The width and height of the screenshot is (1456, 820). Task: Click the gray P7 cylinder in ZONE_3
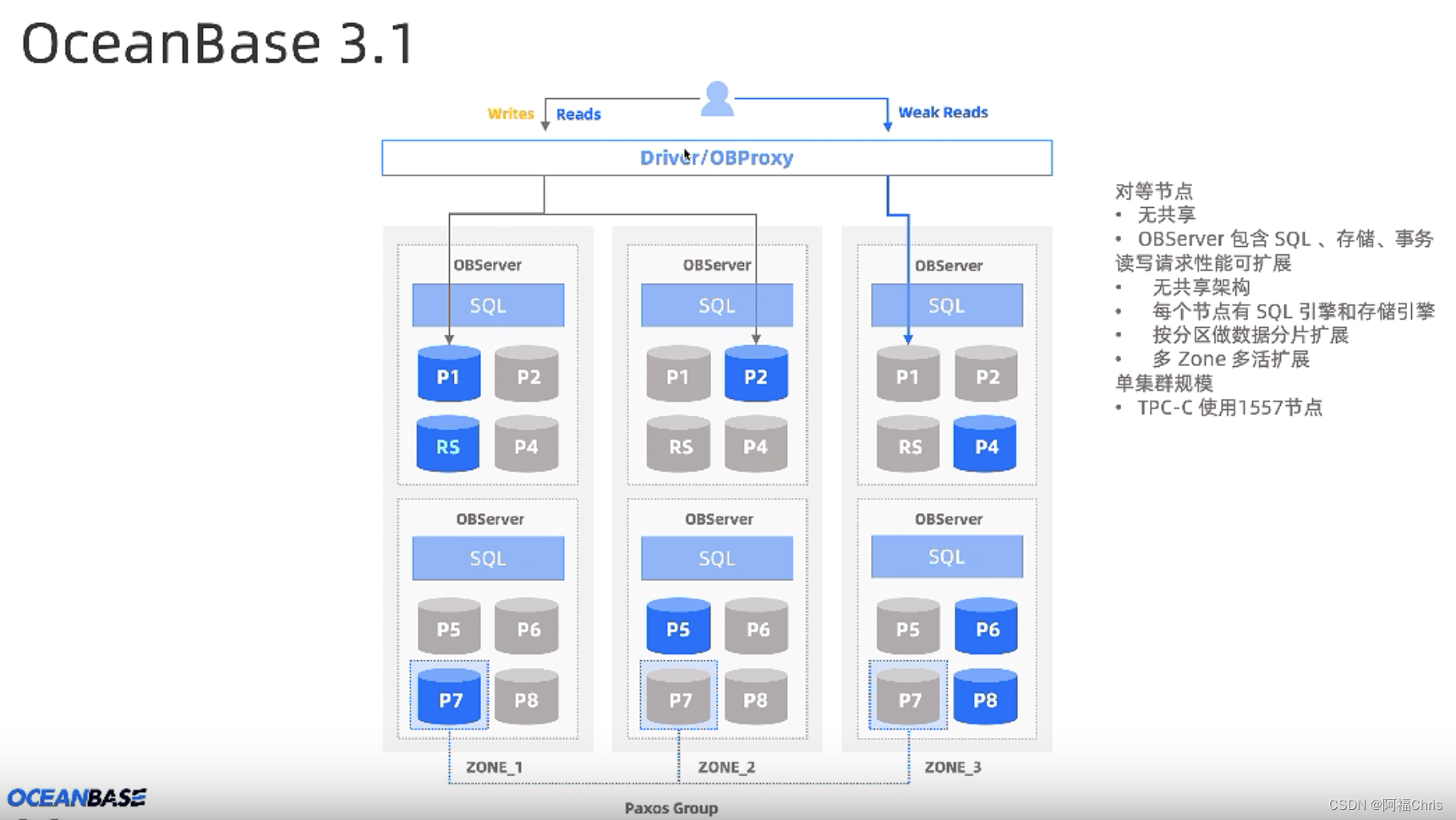pyautogui.click(x=908, y=697)
